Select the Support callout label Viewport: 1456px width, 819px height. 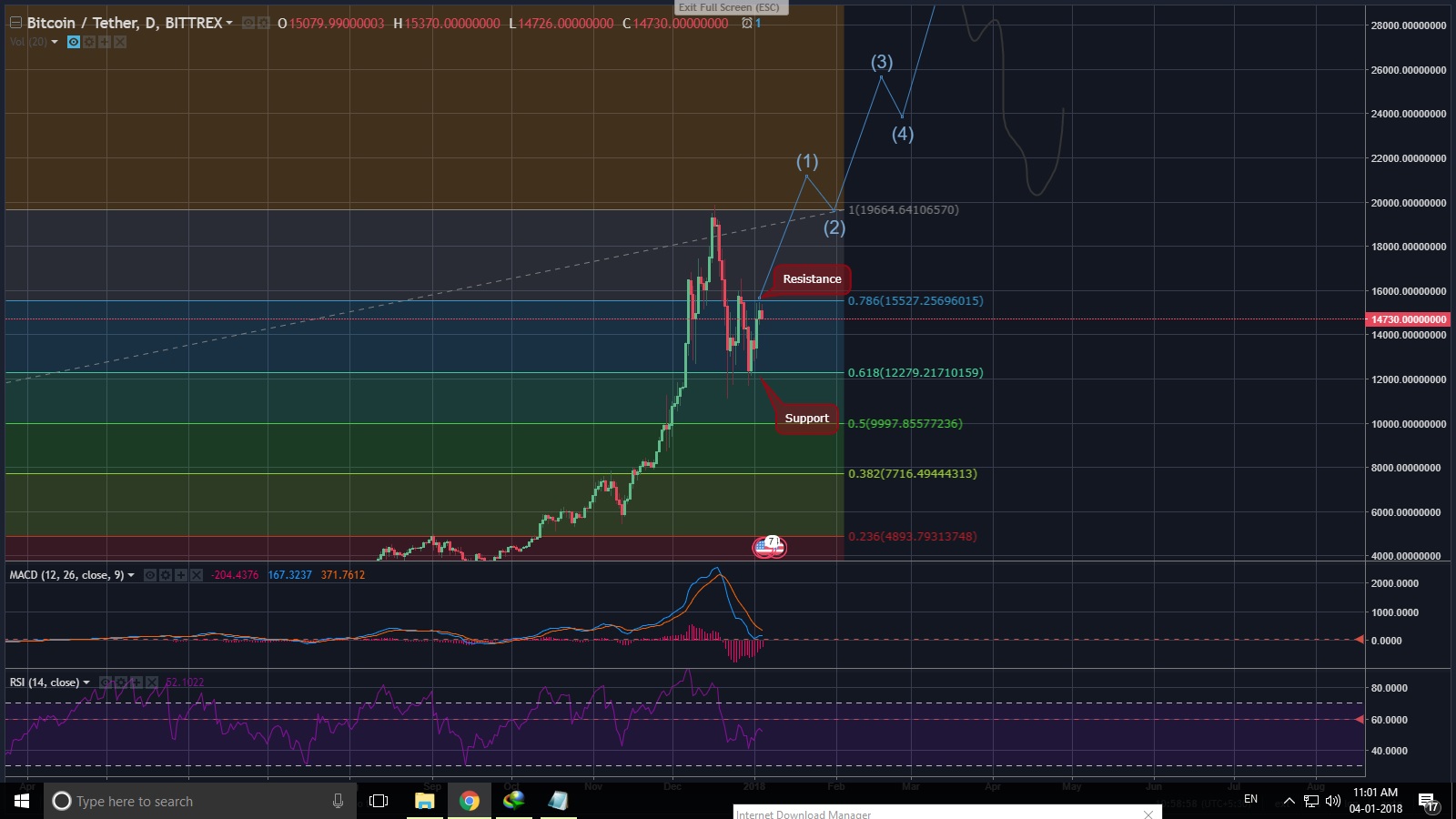click(x=807, y=419)
